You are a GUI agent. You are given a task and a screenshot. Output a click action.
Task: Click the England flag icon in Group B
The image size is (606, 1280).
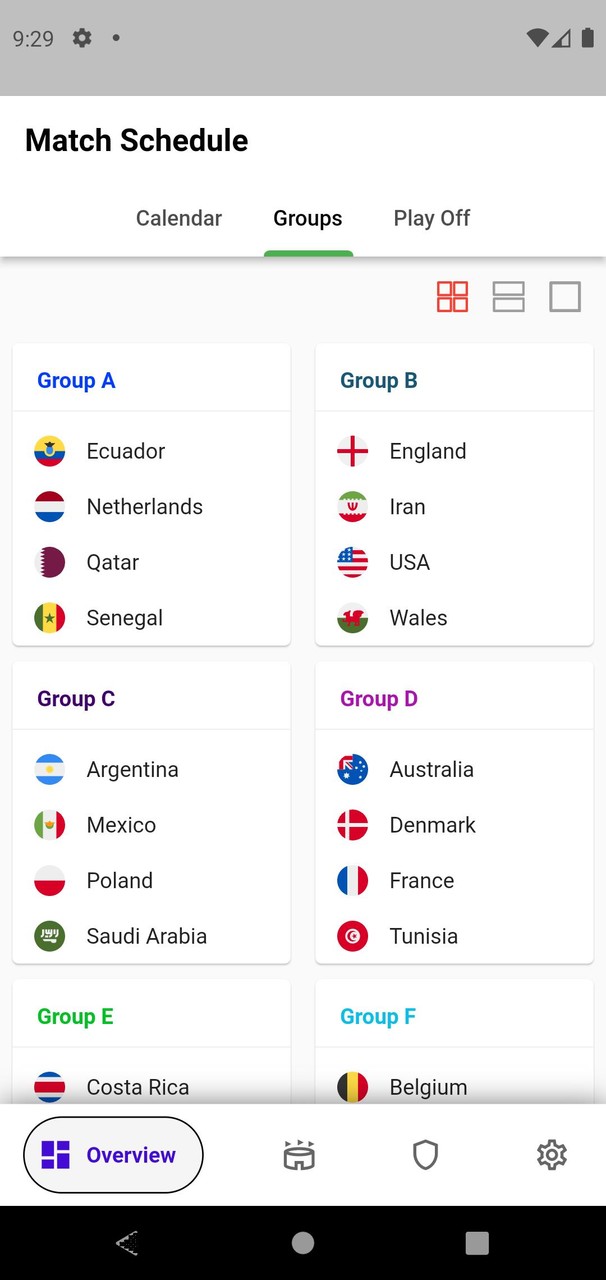(352, 451)
